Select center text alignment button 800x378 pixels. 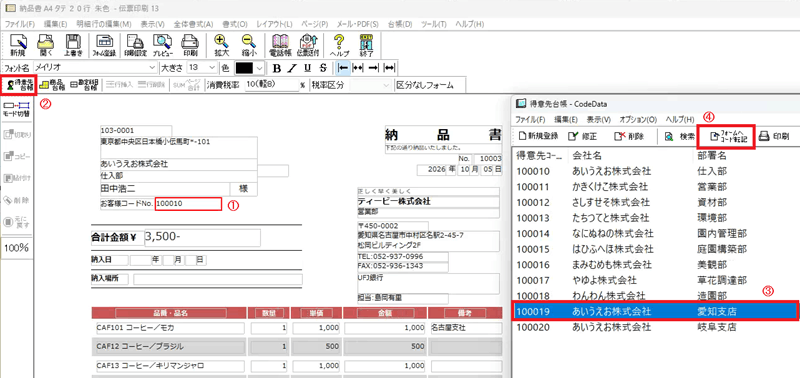coord(358,68)
